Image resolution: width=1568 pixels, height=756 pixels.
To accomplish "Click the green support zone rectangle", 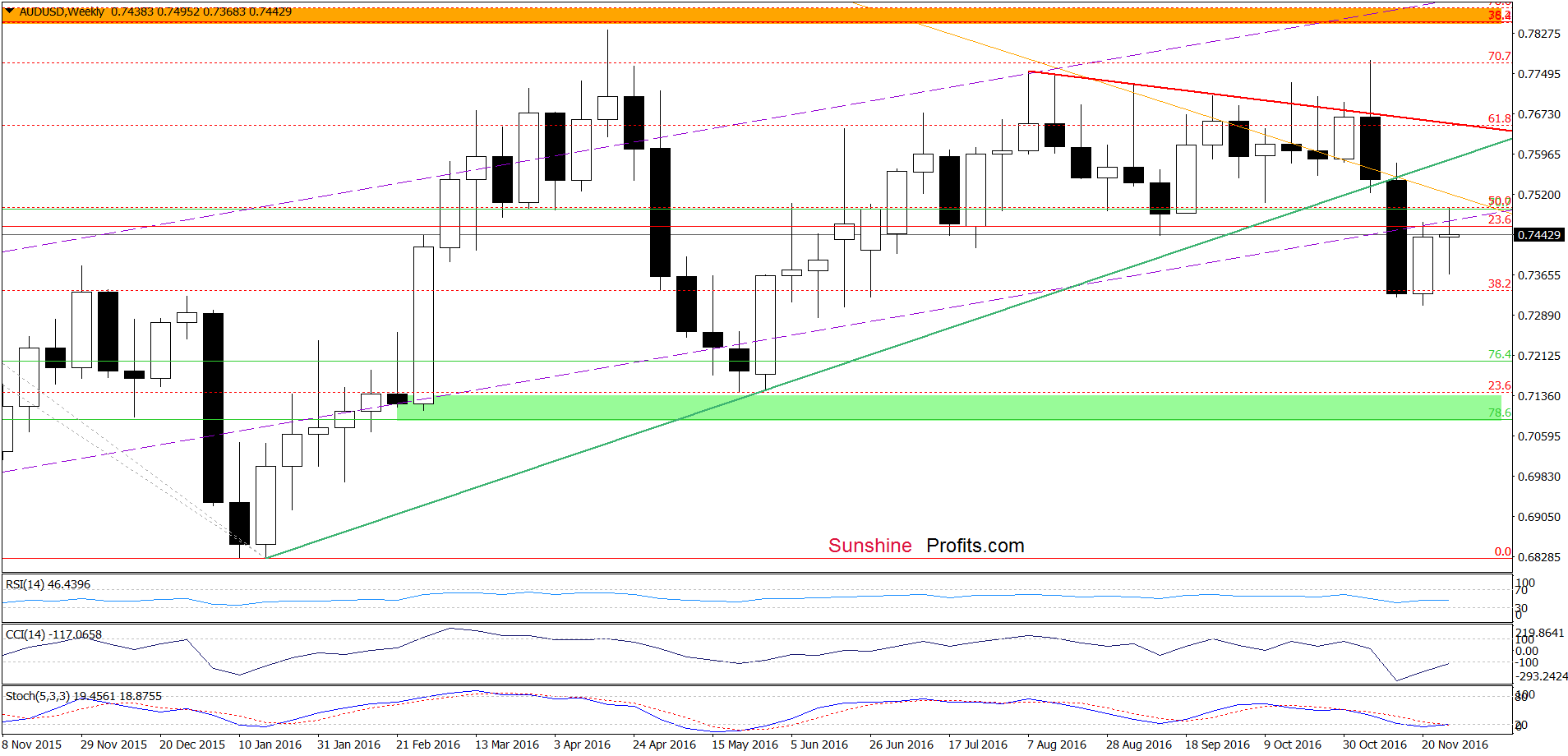I will tap(949, 407).
